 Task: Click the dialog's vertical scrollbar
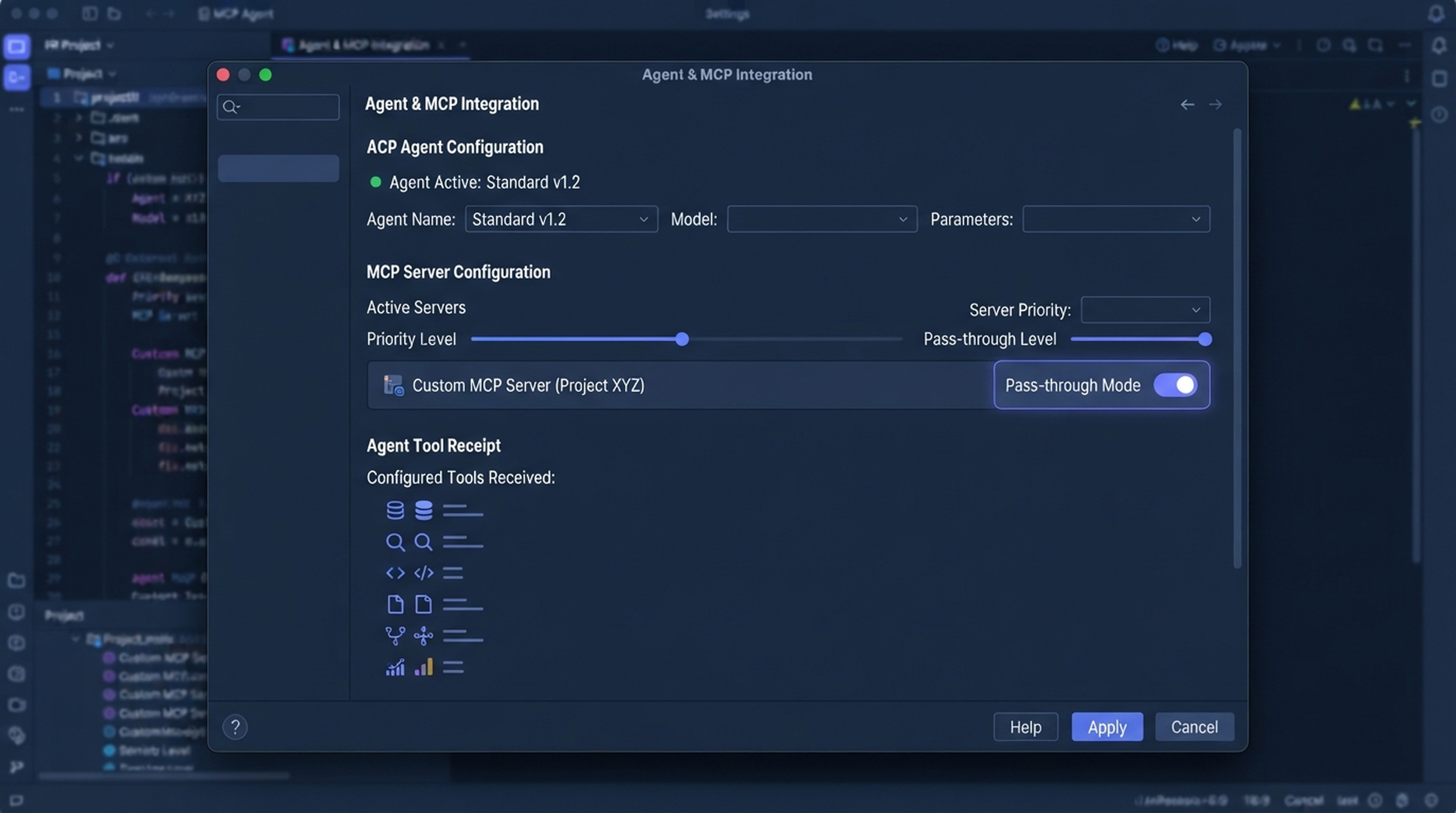tap(1237, 348)
